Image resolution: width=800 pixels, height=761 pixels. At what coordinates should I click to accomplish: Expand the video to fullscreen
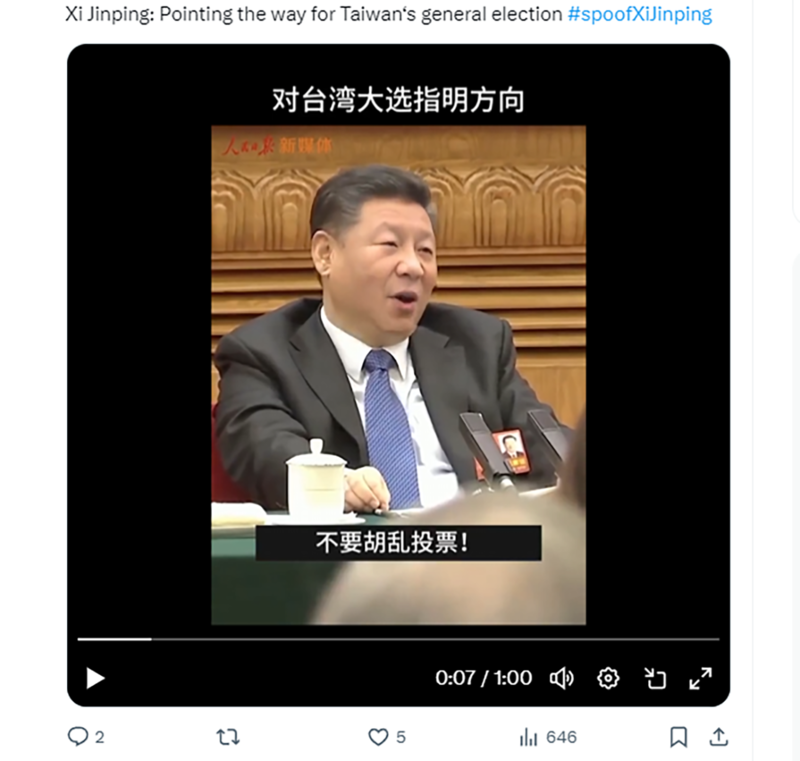point(701,678)
